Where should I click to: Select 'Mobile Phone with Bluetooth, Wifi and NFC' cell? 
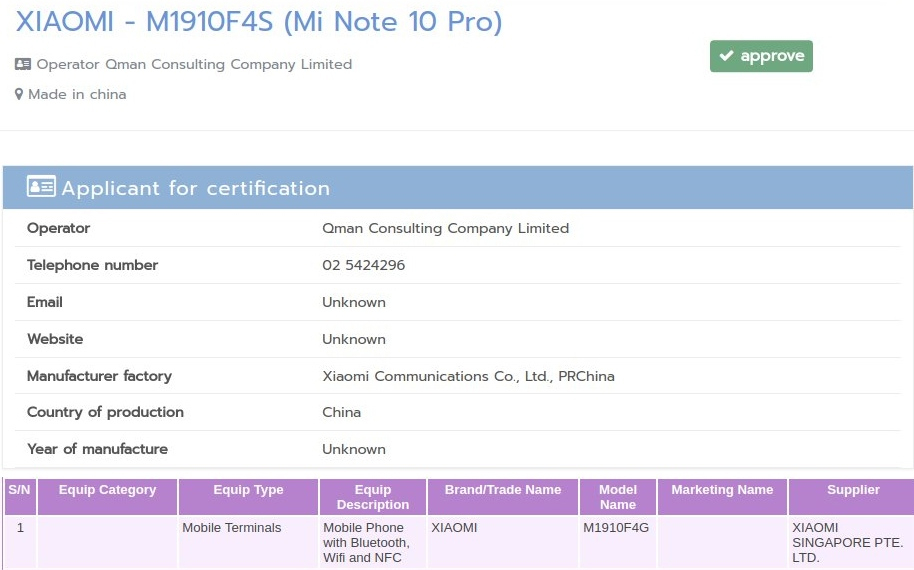point(373,542)
